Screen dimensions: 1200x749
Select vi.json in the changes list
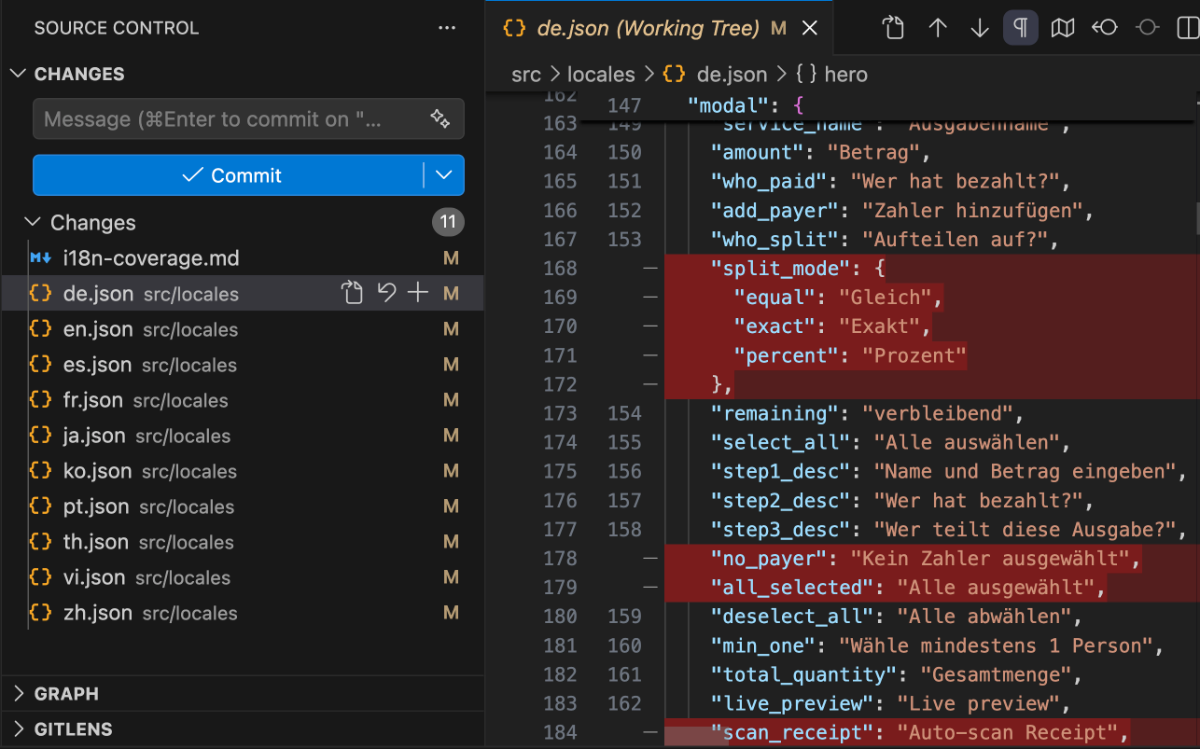click(x=242, y=578)
